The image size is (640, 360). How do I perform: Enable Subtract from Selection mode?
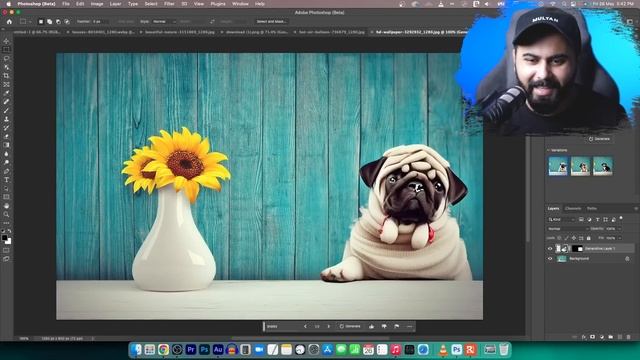[58, 21]
